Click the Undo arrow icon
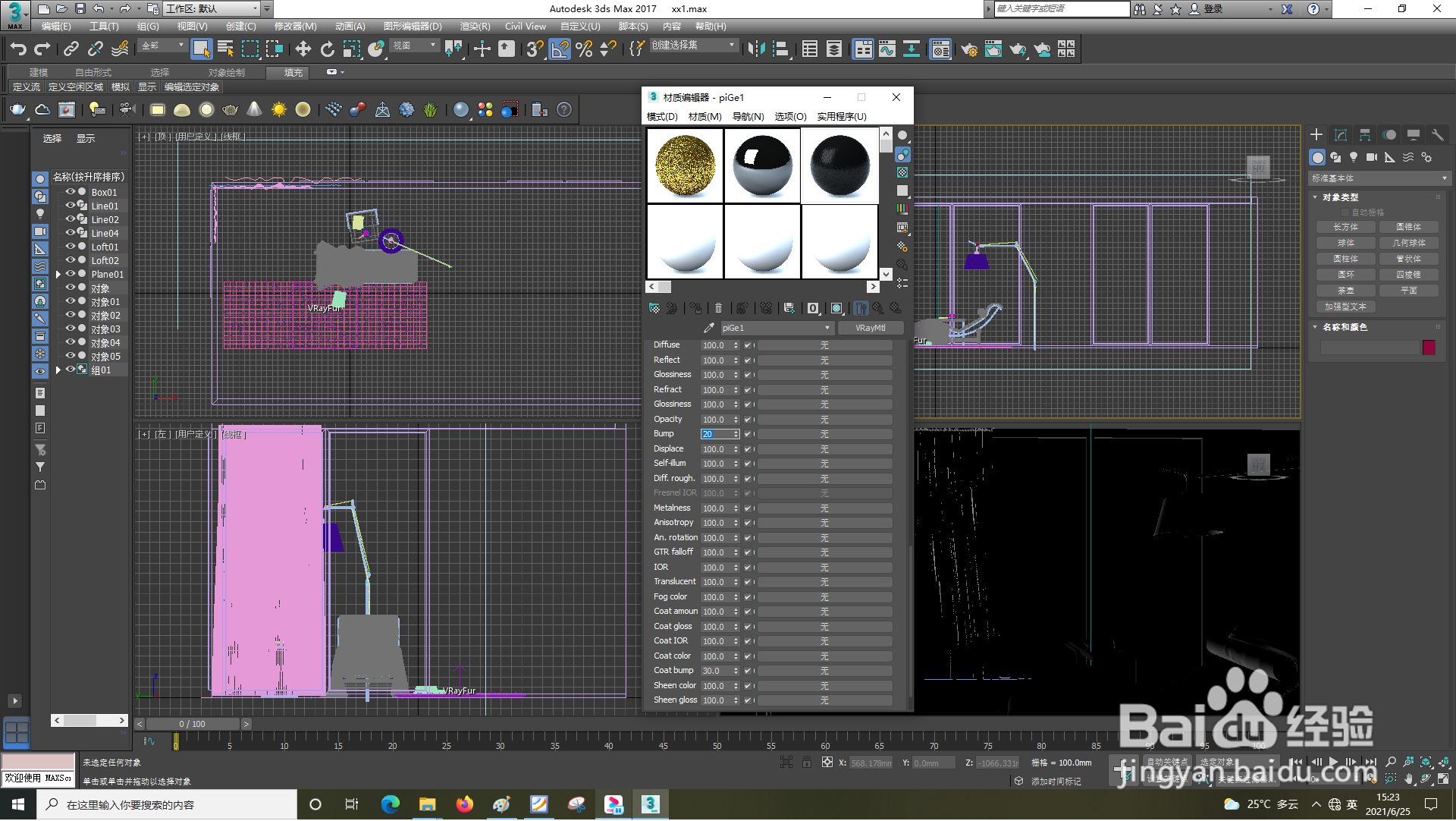Screen dimensions: 1456x821 coord(18,49)
